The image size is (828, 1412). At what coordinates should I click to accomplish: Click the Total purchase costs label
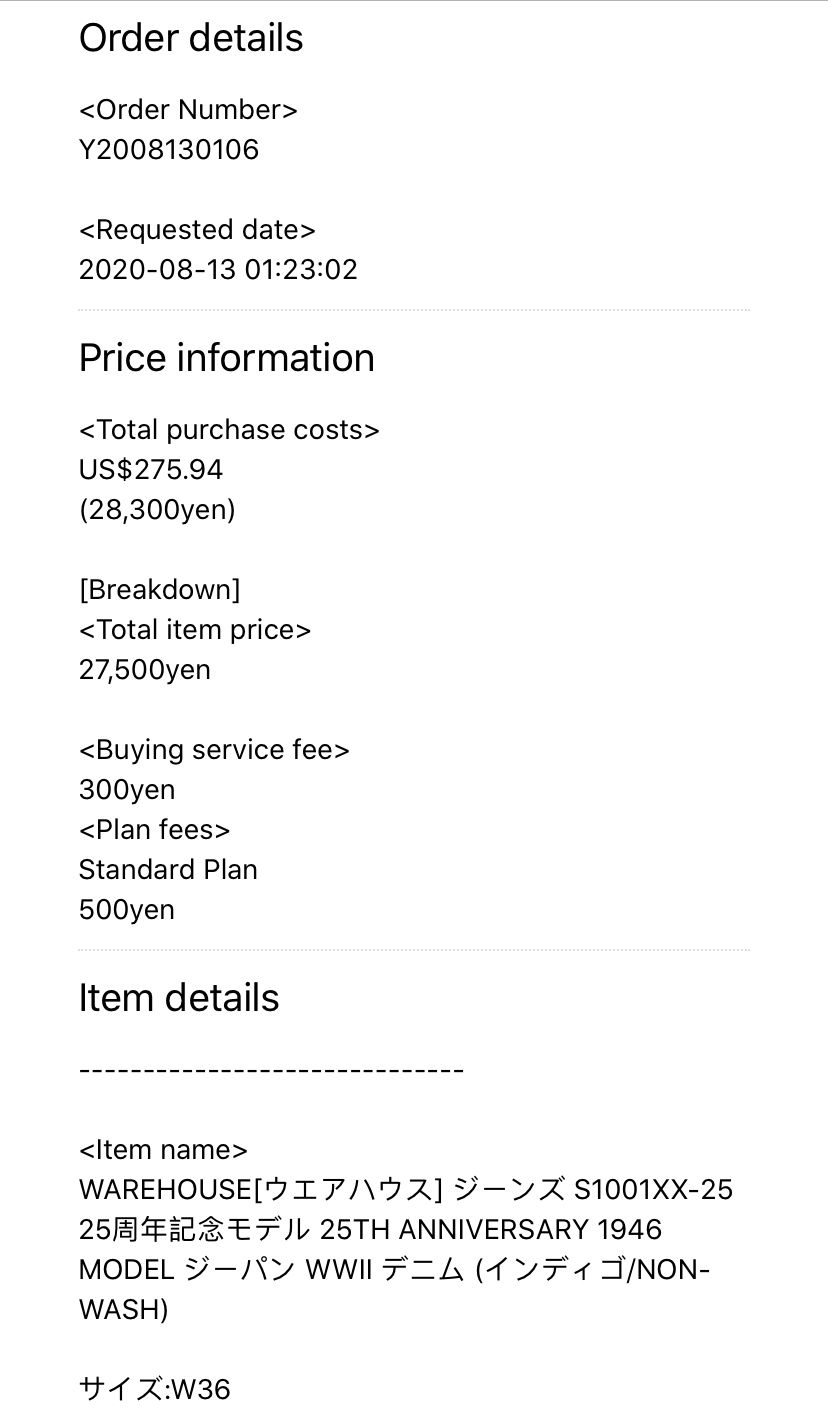coord(229,430)
